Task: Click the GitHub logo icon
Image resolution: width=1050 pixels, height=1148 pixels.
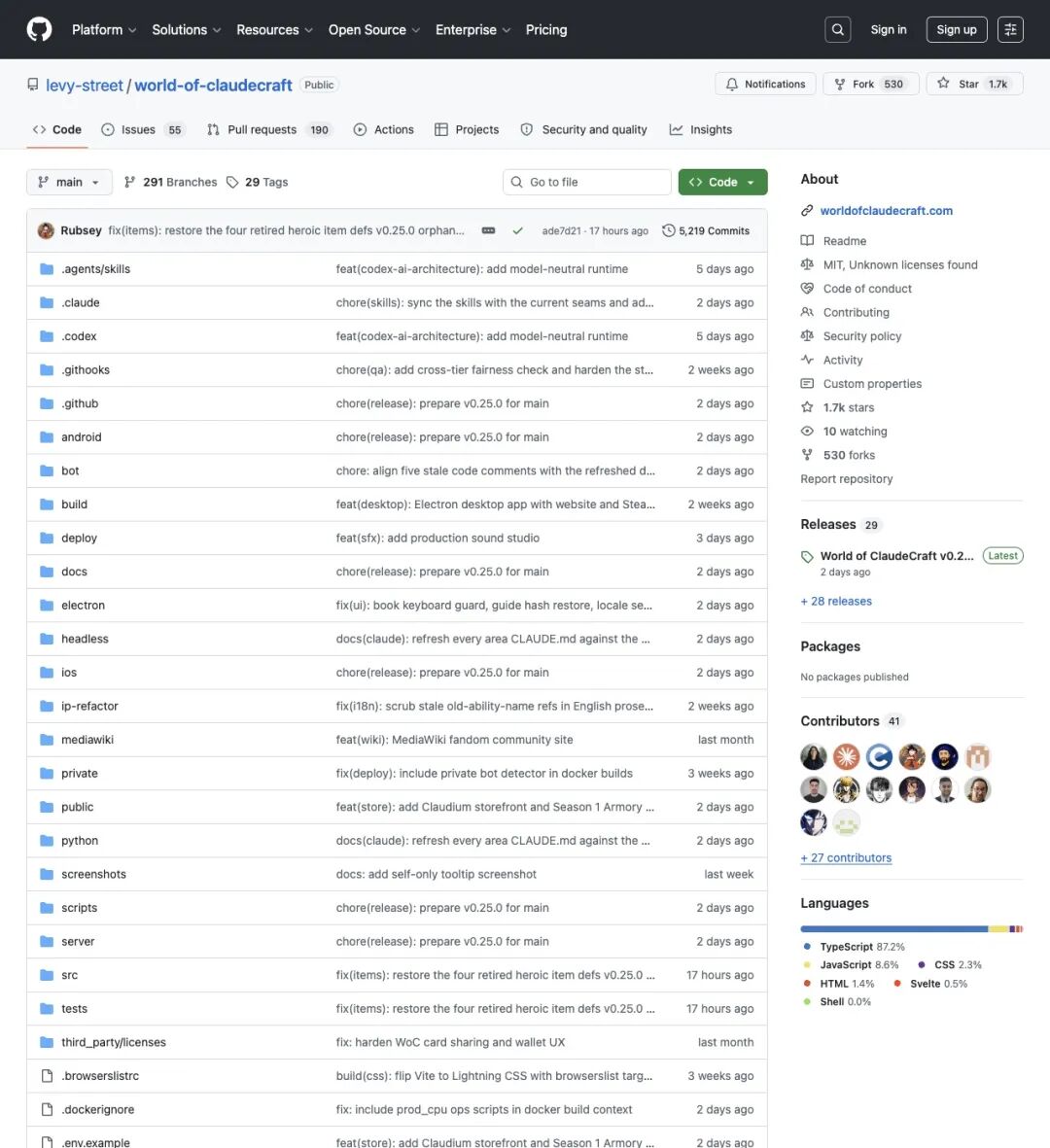Action: coord(40,29)
